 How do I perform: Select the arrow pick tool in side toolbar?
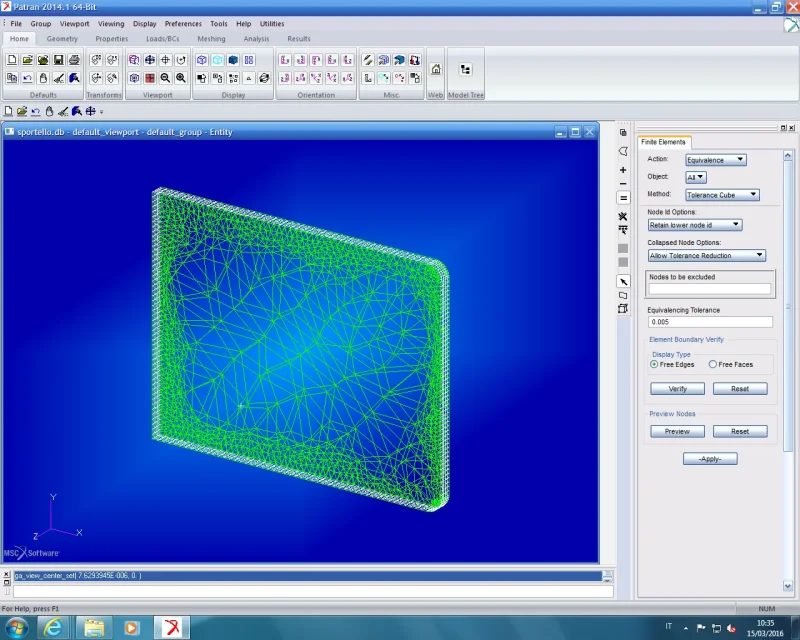click(623, 282)
